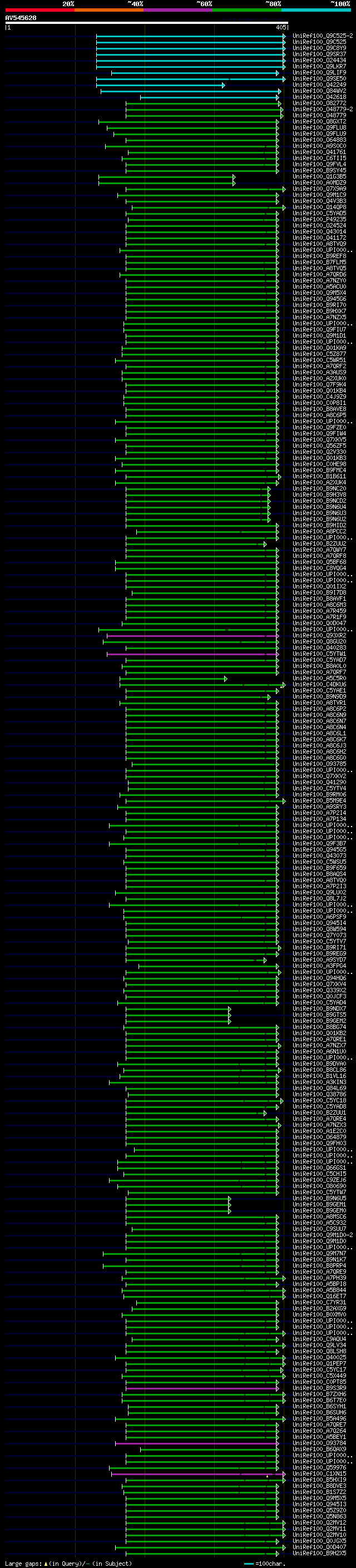
Task: Open hit UniRef100_Q84WV2
Action: pos(319,91)
